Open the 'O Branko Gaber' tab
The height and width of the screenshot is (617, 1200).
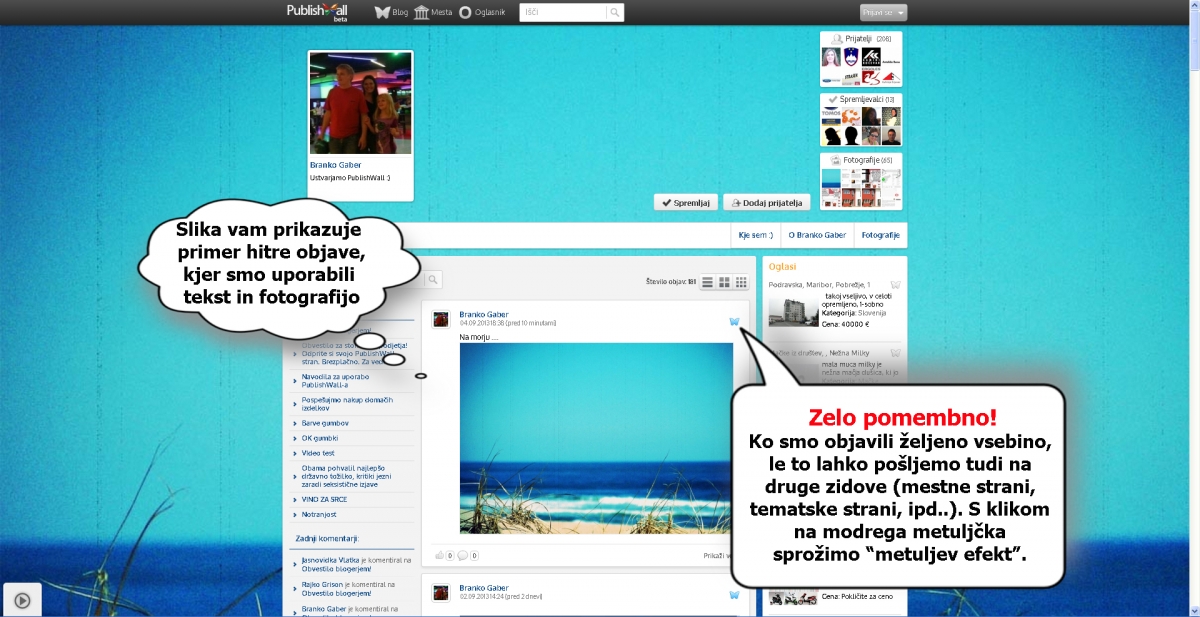click(x=817, y=236)
